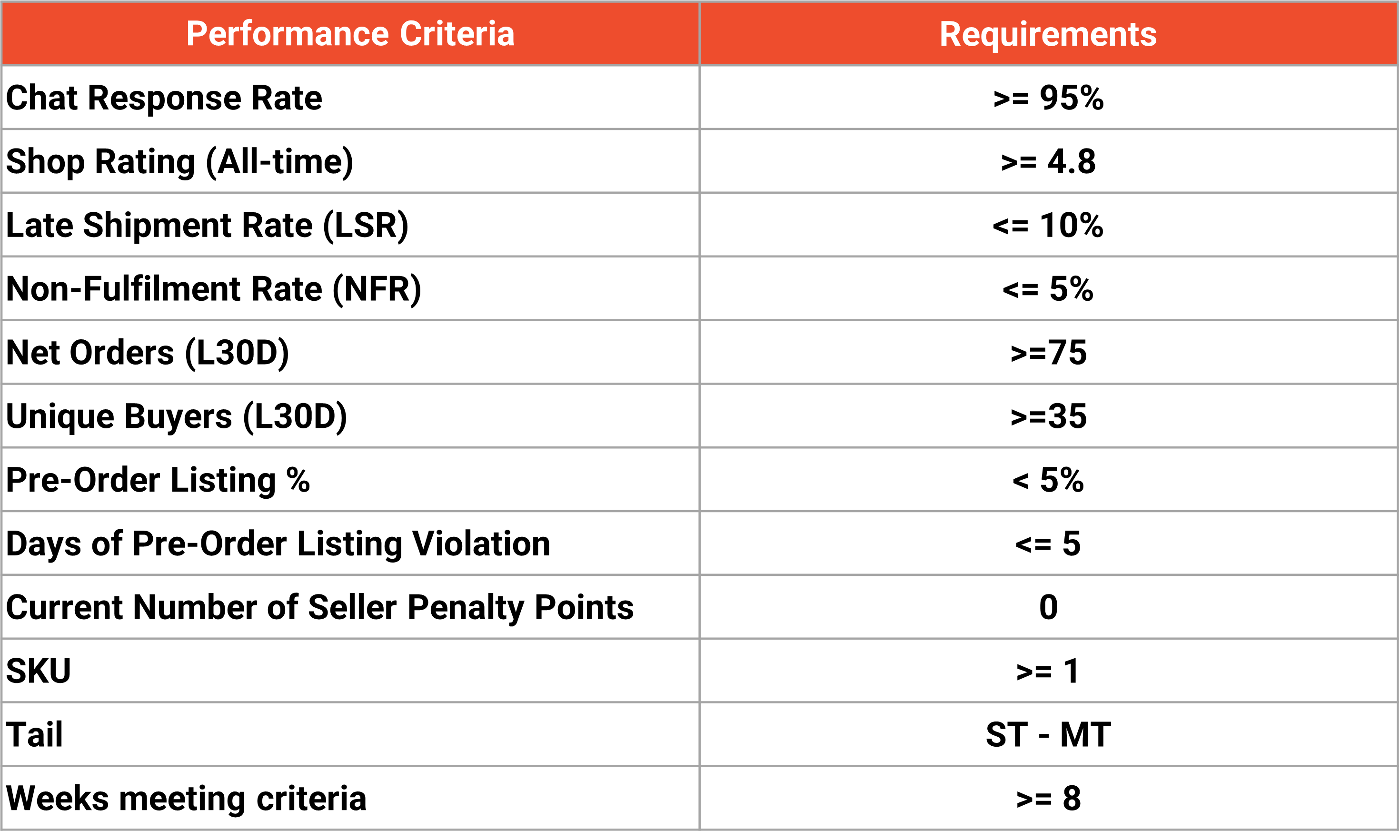This screenshot has width=1400, height=840.
Task: Click the Performance Criteria column header
Action: coord(350,34)
